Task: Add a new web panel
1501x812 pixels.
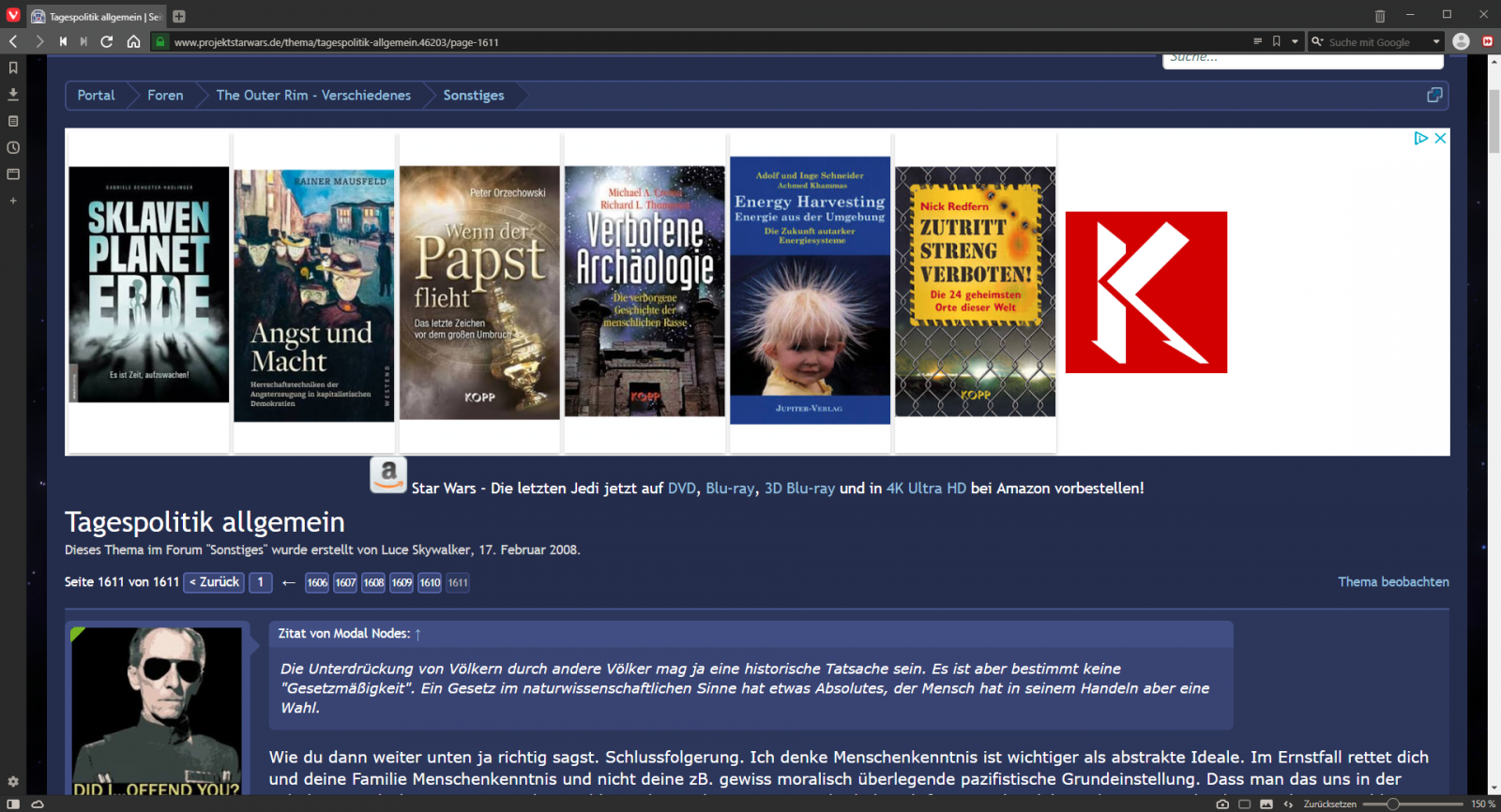Action: click(13, 201)
